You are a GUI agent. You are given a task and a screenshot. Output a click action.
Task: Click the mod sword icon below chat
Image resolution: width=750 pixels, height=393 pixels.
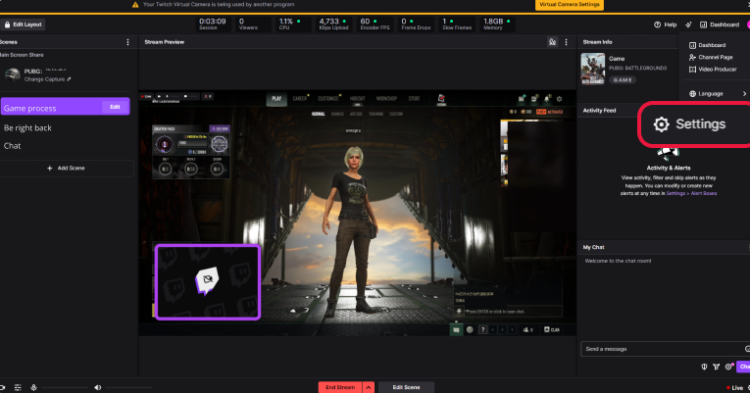tap(716, 367)
